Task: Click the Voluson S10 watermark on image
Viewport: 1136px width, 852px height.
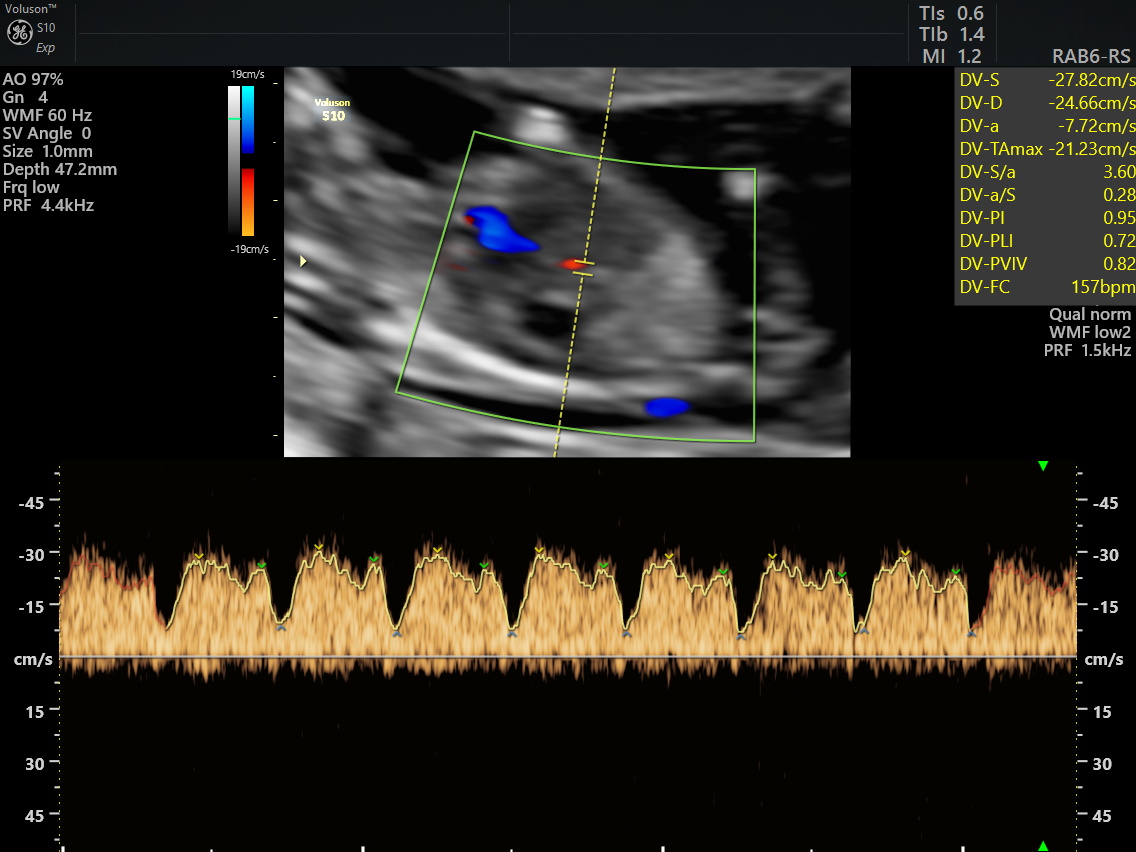Action: [333, 109]
